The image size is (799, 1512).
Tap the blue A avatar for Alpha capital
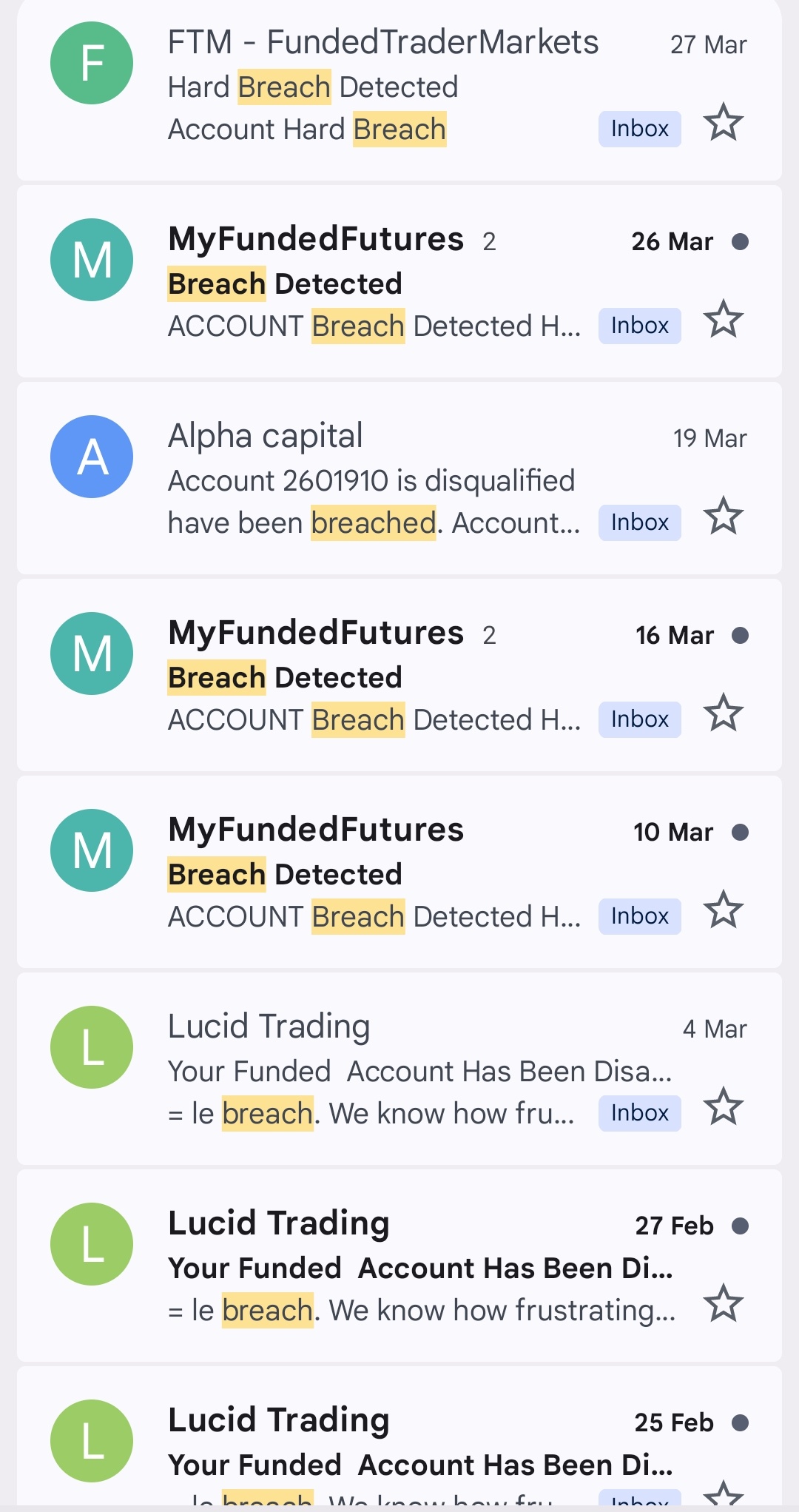(x=92, y=457)
